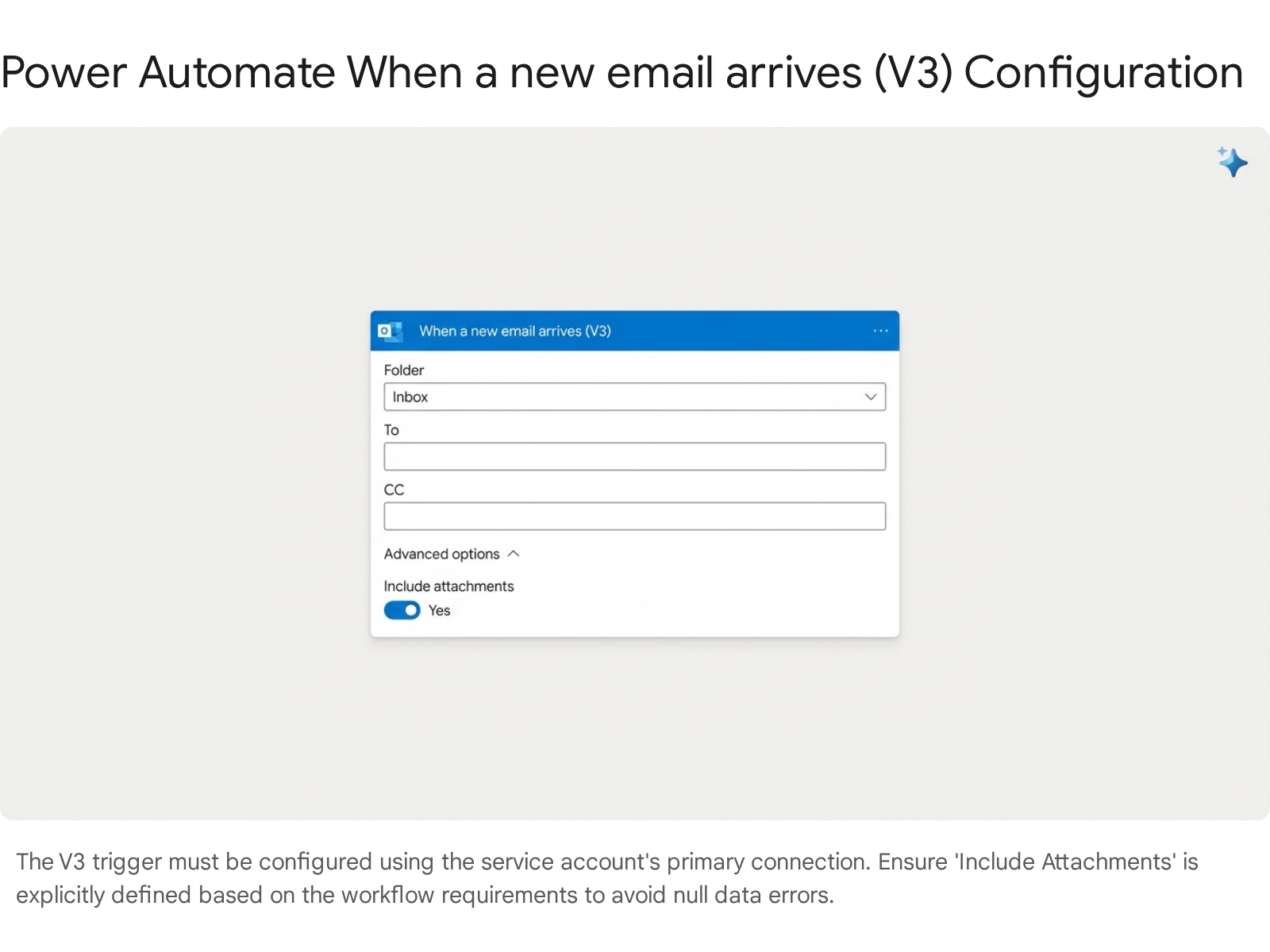Image resolution: width=1270 pixels, height=952 pixels.
Task: Click the Yes label beside the toggle
Action: coord(440,610)
